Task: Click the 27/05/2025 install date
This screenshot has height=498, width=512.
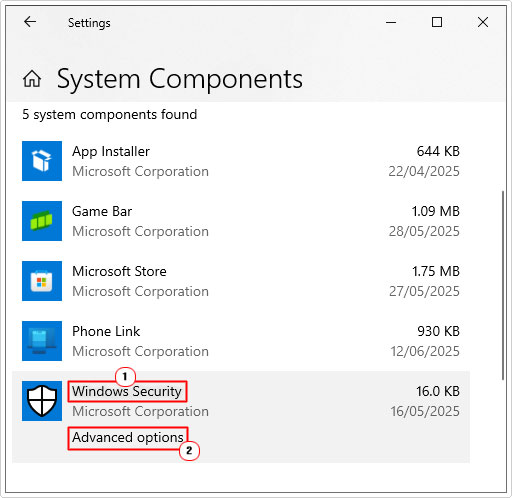Action: 424,291
